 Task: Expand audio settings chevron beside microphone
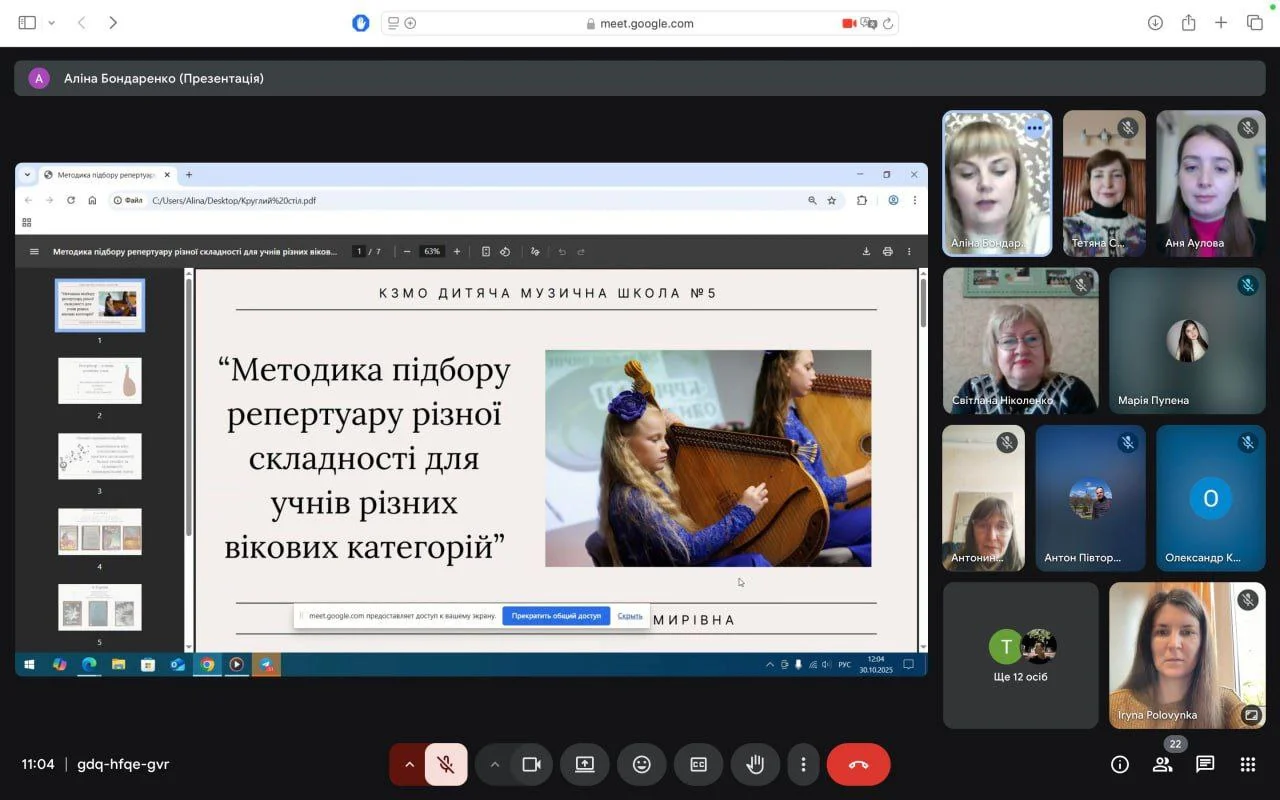409,765
